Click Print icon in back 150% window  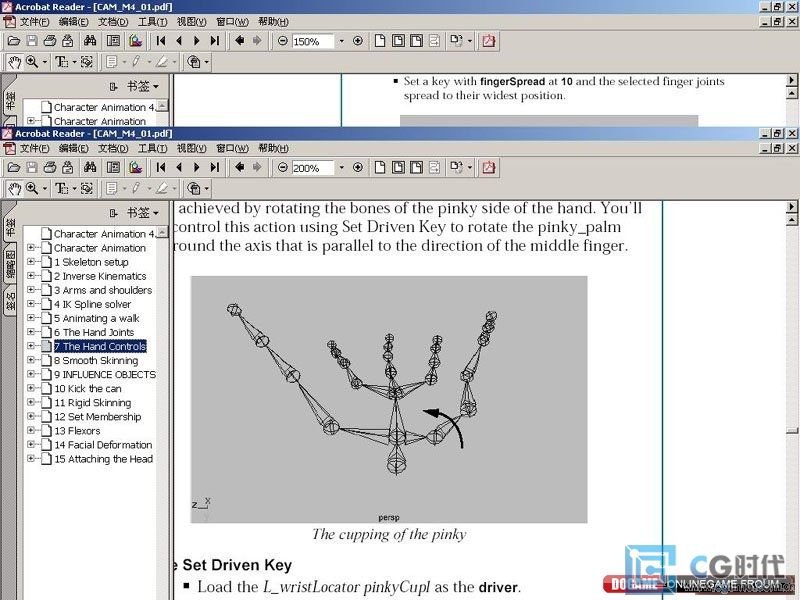click(x=50, y=41)
